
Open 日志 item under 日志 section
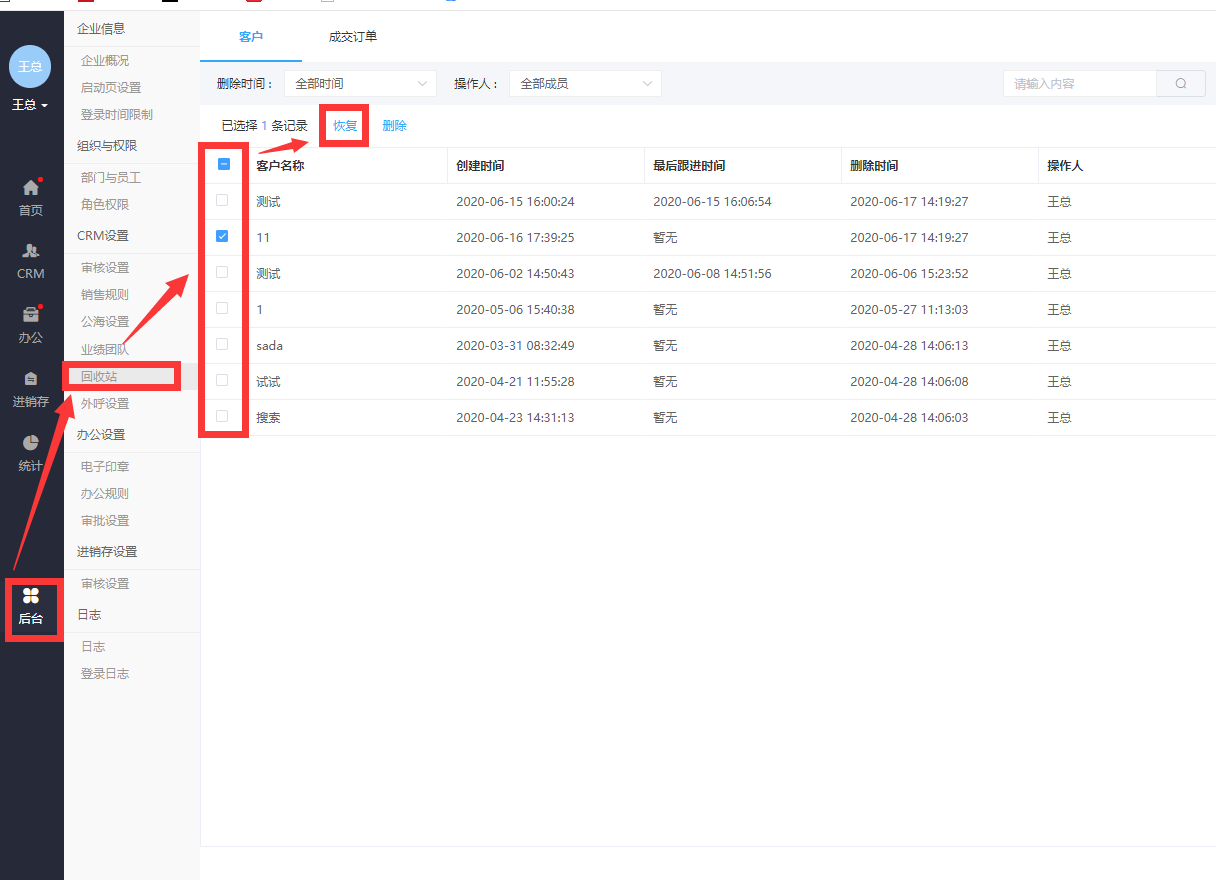(x=93, y=647)
